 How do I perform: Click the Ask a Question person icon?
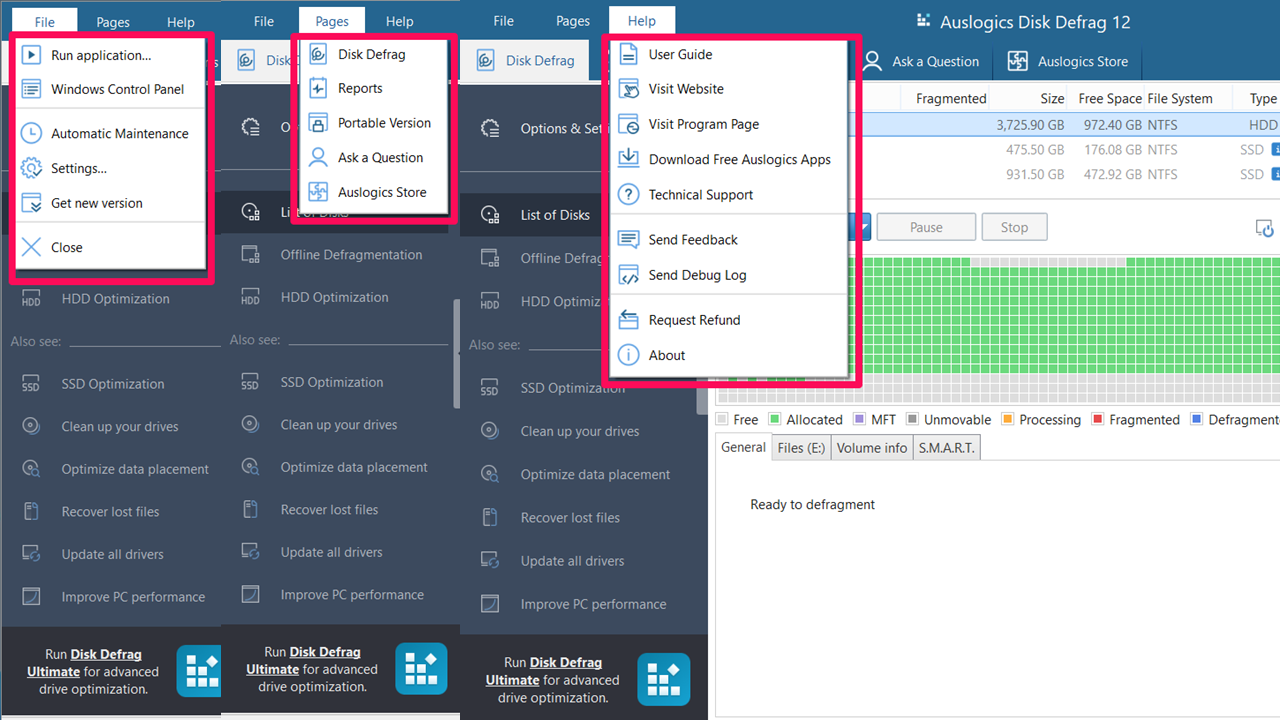pos(872,61)
